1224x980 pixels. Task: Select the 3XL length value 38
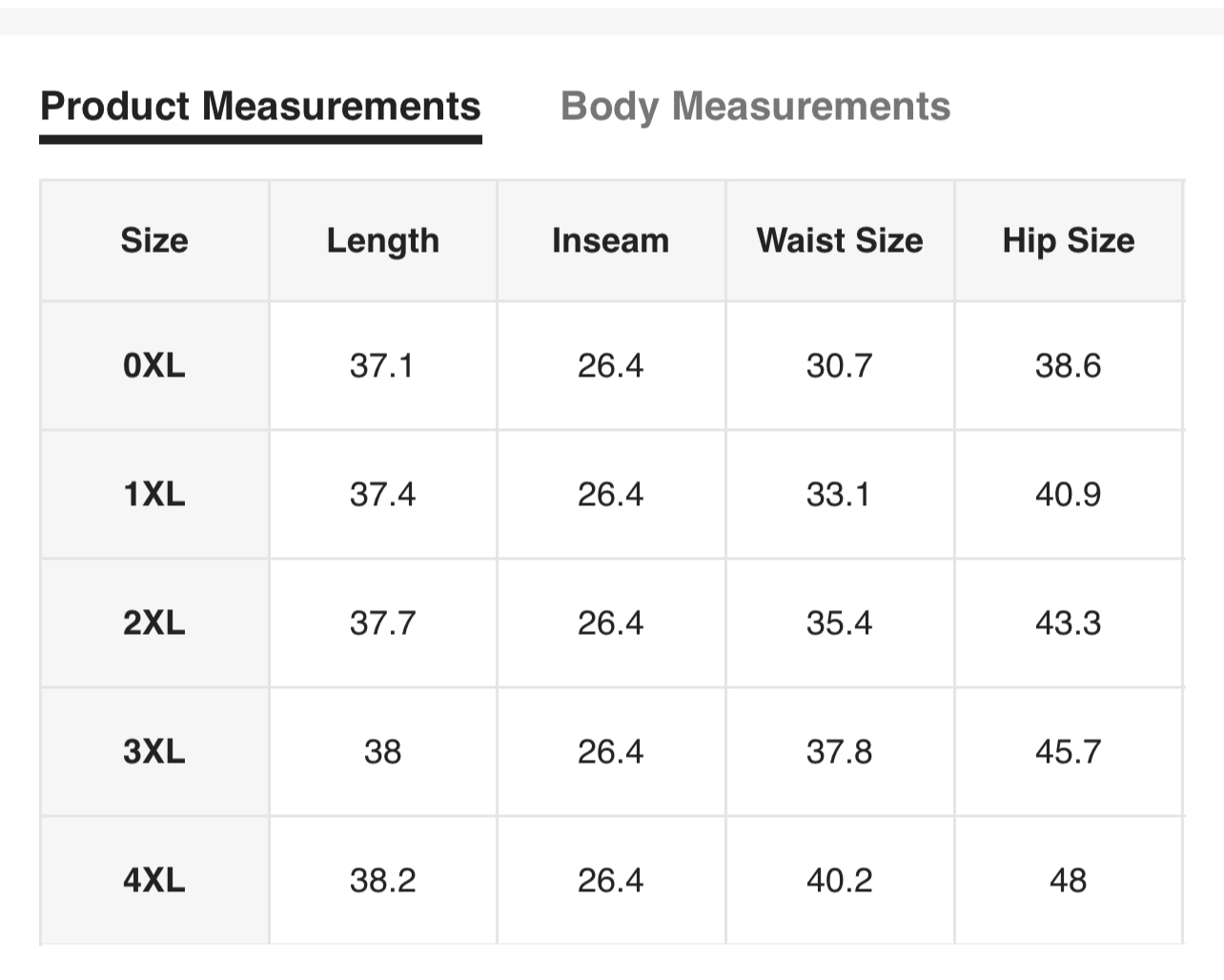coord(382,751)
